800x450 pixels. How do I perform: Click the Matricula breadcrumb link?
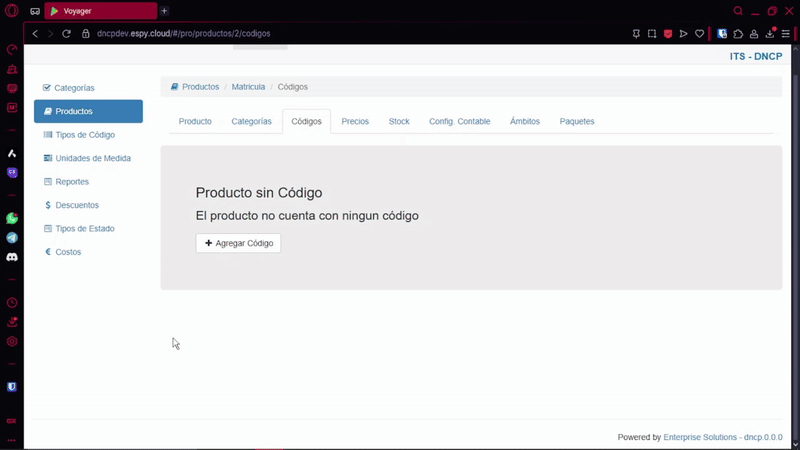(x=248, y=87)
